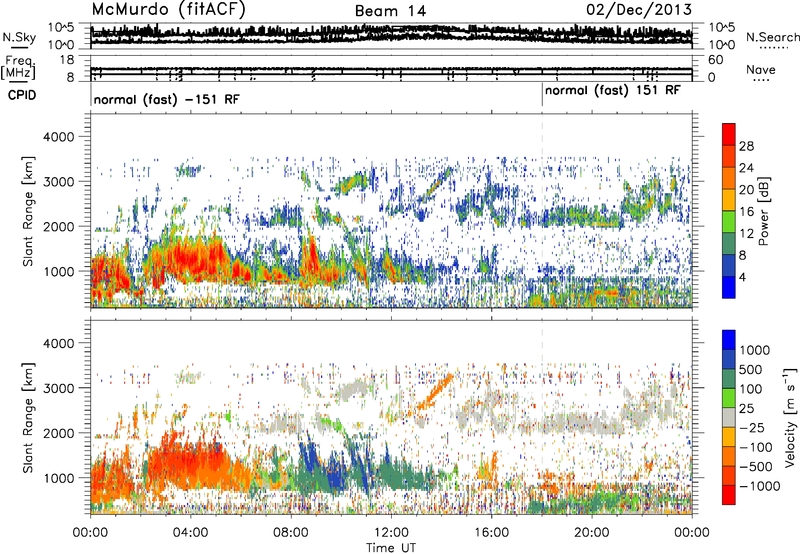Click the 08:00 time tick label
Viewport: 800px width, 554px height.
pyautogui.click(x=291, y=533)
